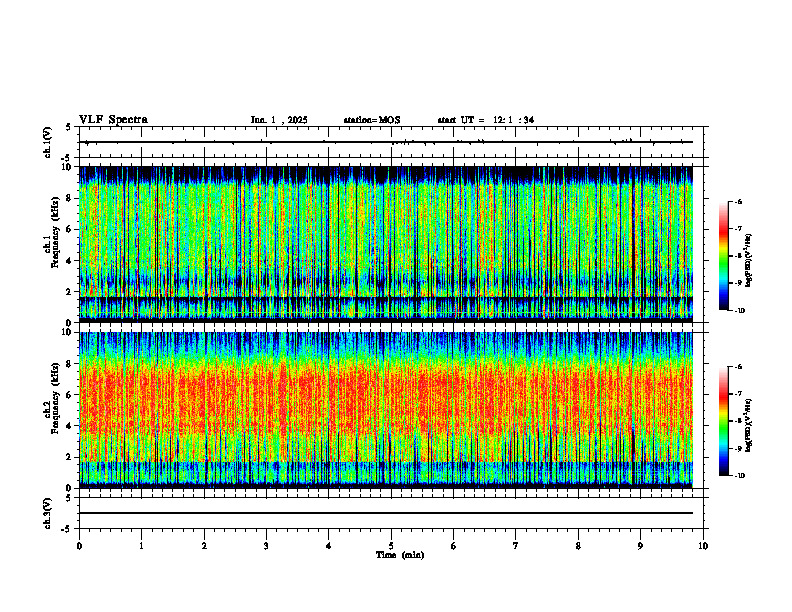The image size is (792, 612).
Task: Click the "-6" label on ch.1 color bar
Action: 738,201
